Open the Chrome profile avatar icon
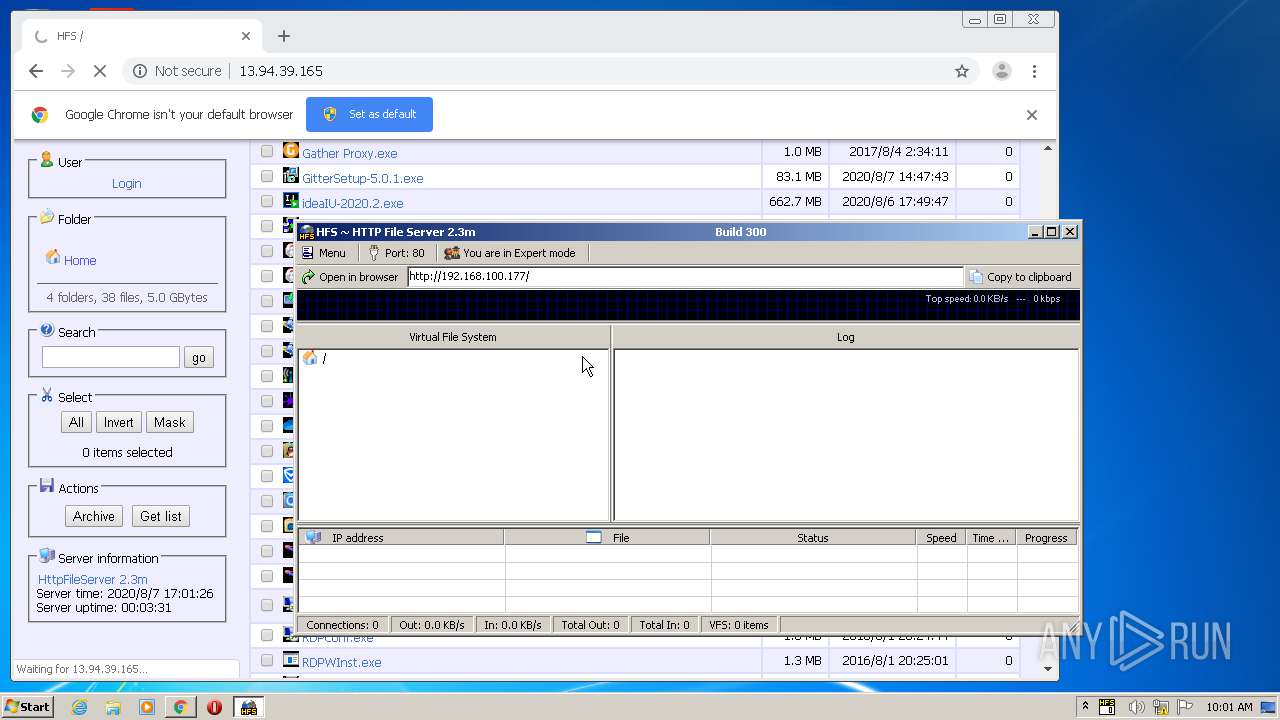1280x720 pixels. (1001, 71)
